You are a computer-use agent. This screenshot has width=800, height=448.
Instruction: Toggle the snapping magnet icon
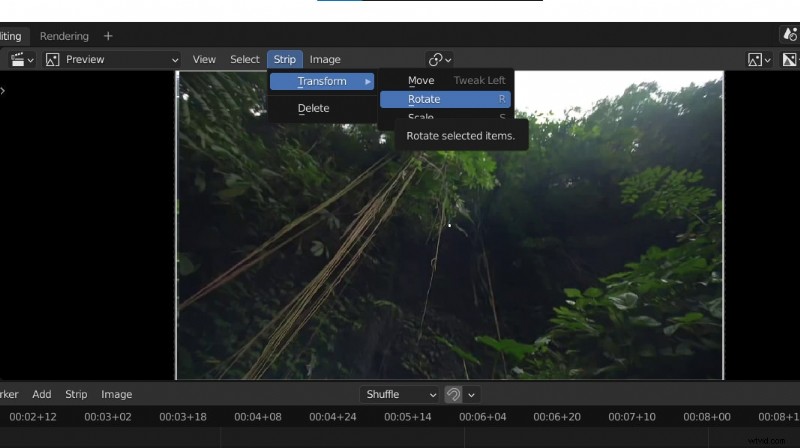pos(453,394)
